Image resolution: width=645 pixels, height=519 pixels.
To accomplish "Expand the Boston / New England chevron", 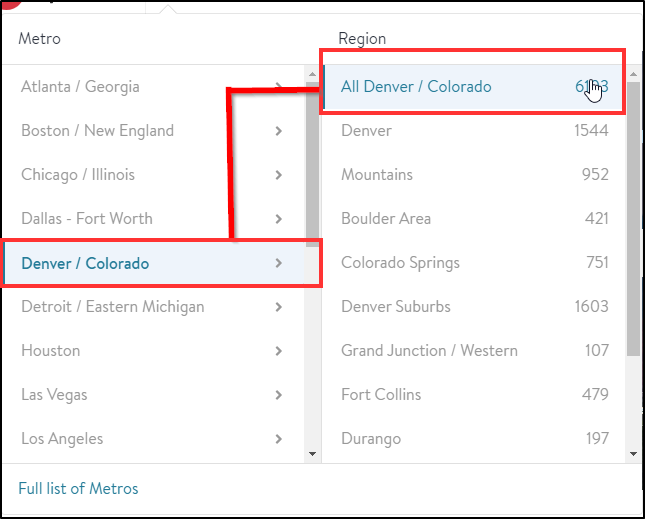I will (x=278, y=131).
